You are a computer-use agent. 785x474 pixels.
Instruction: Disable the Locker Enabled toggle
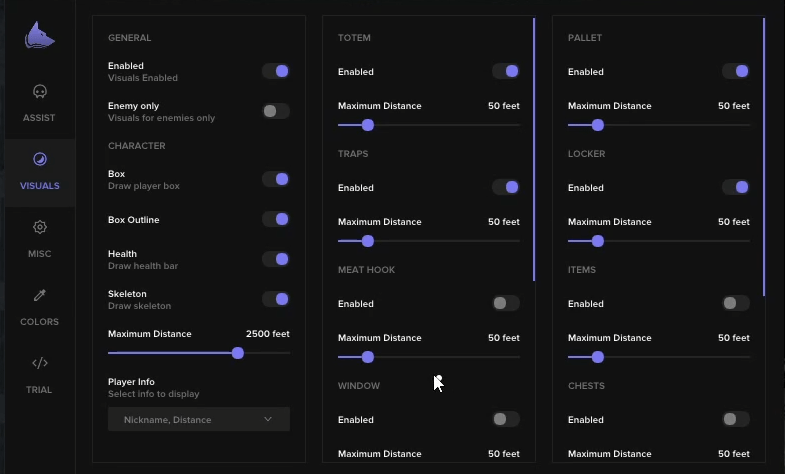click(736, 187)
